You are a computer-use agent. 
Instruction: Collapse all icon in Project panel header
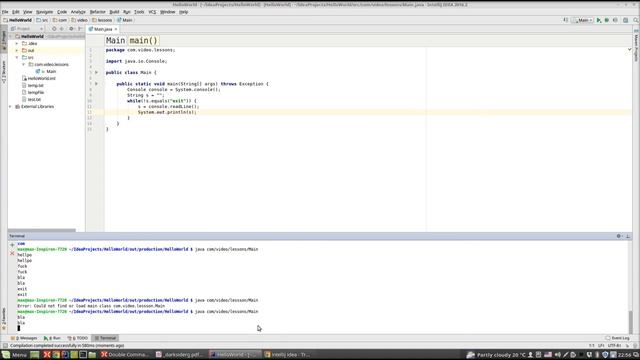[62, 29]
